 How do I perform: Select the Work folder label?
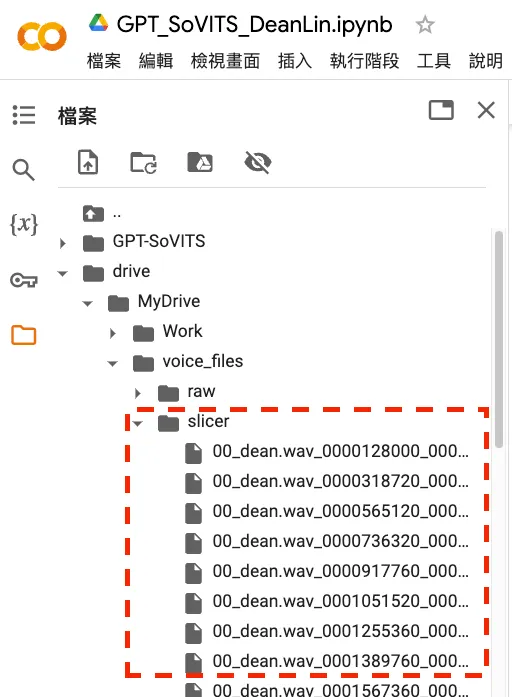pyautogui.click(x=182, y=331)
